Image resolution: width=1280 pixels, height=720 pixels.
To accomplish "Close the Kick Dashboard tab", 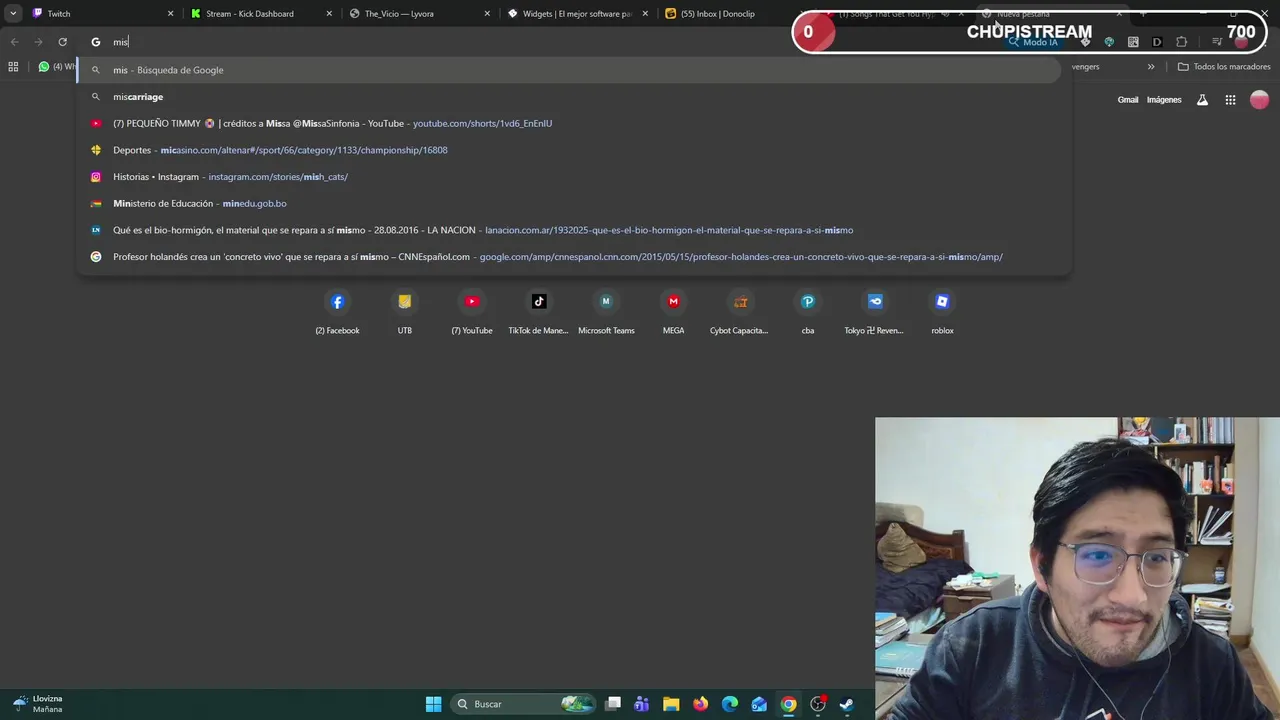I will [329, 14].
